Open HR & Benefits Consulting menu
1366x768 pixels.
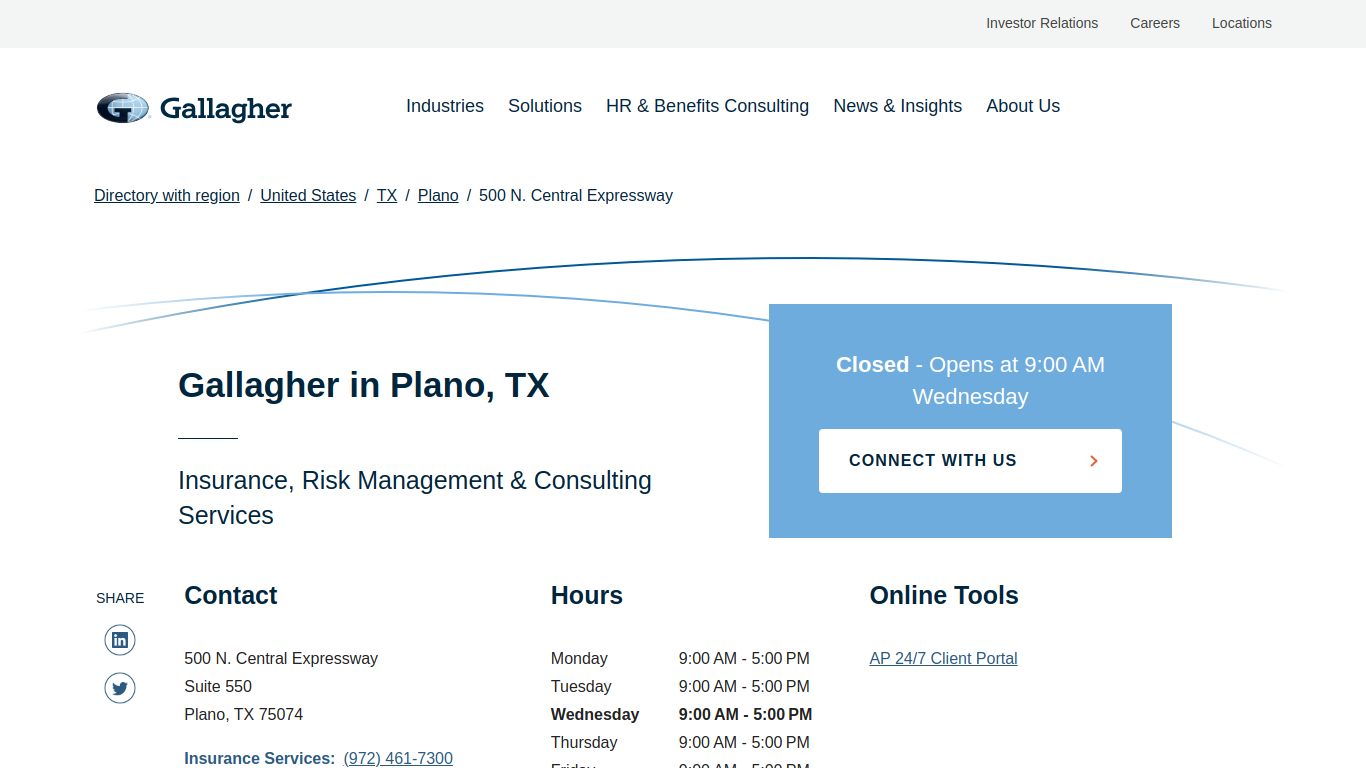click(x=707, y=106)
